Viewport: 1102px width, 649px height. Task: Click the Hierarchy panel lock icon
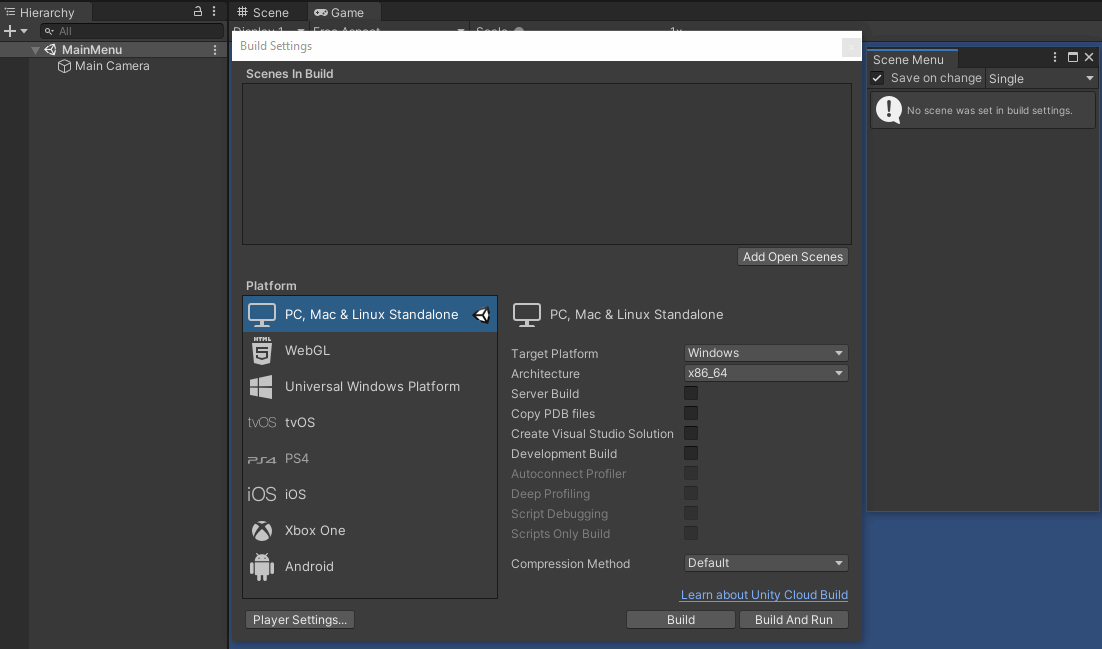[197, 11]
